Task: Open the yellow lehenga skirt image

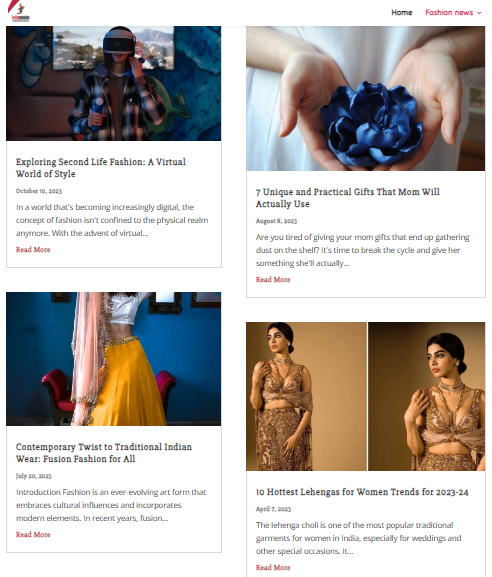Action: coord(113,359)
